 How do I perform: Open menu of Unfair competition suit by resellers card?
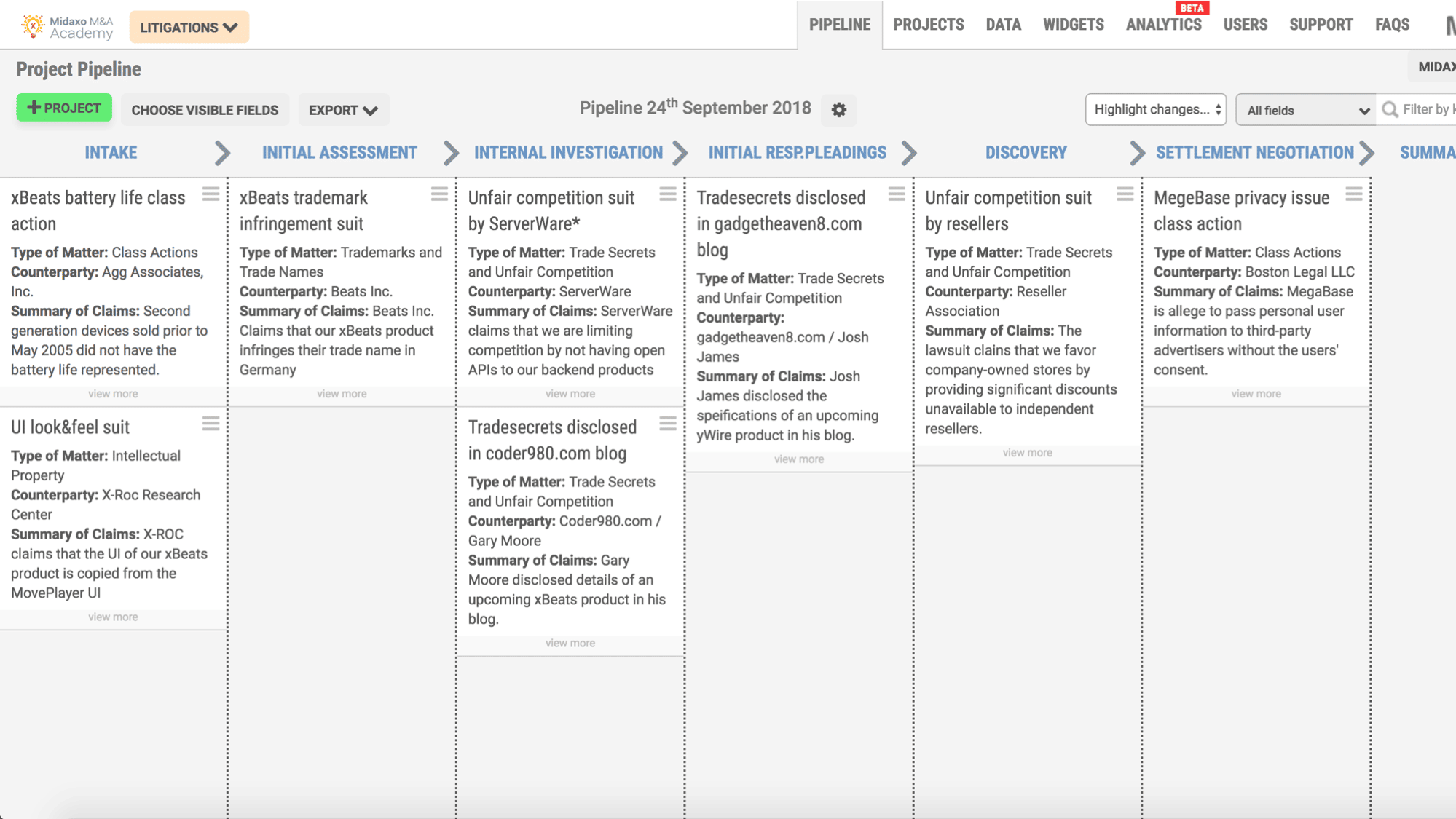1125,194
